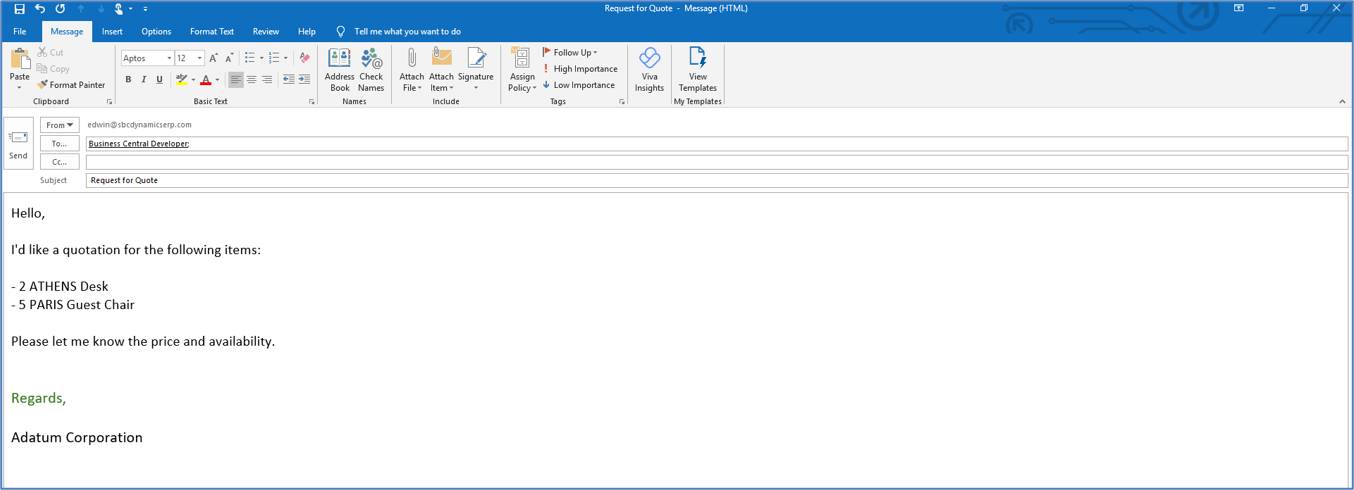This screenshot has width=1354, height=490.
Task: Decrease indent
Action: (288, 80)
